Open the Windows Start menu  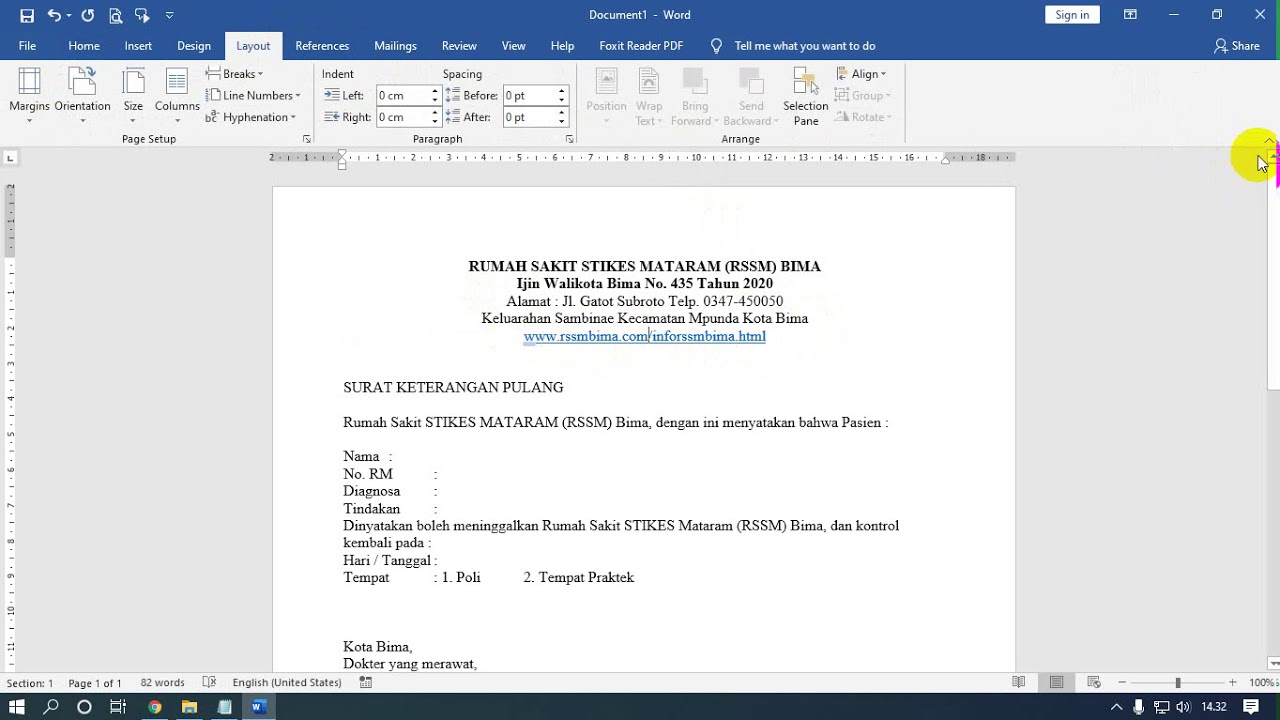point(17,707)
